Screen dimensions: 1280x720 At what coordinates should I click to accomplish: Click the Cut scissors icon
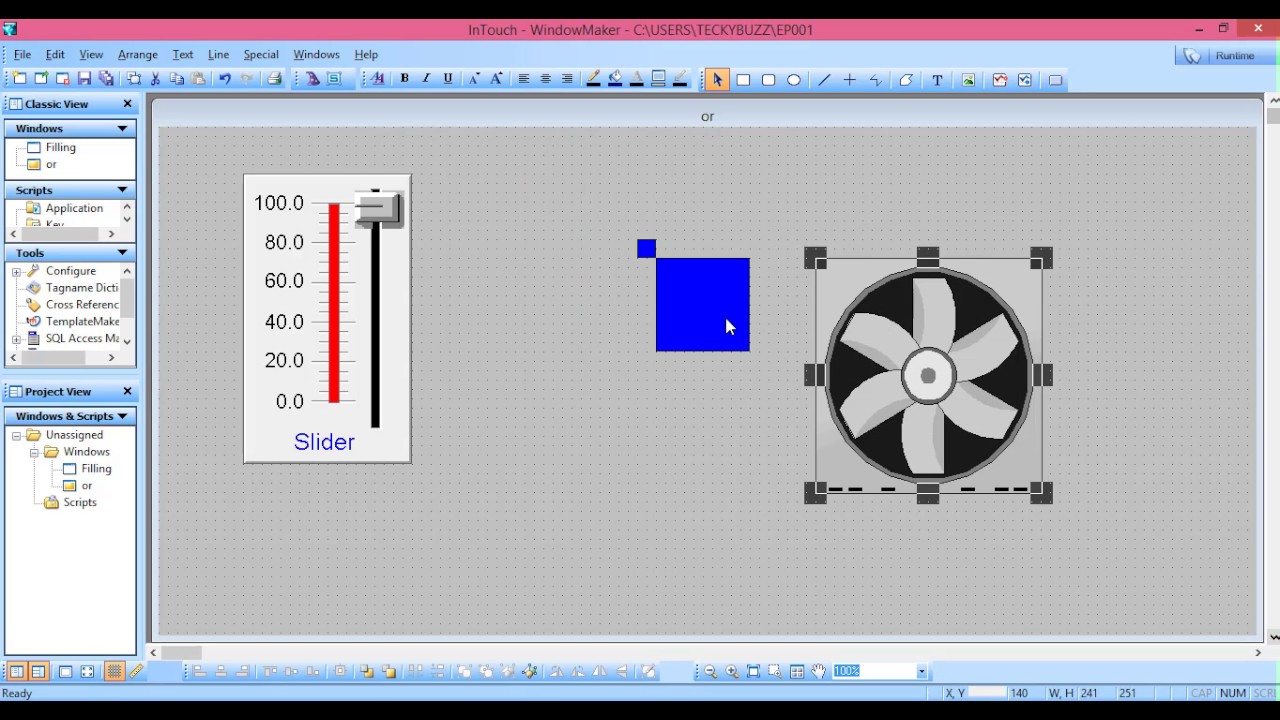pos(155,79)
